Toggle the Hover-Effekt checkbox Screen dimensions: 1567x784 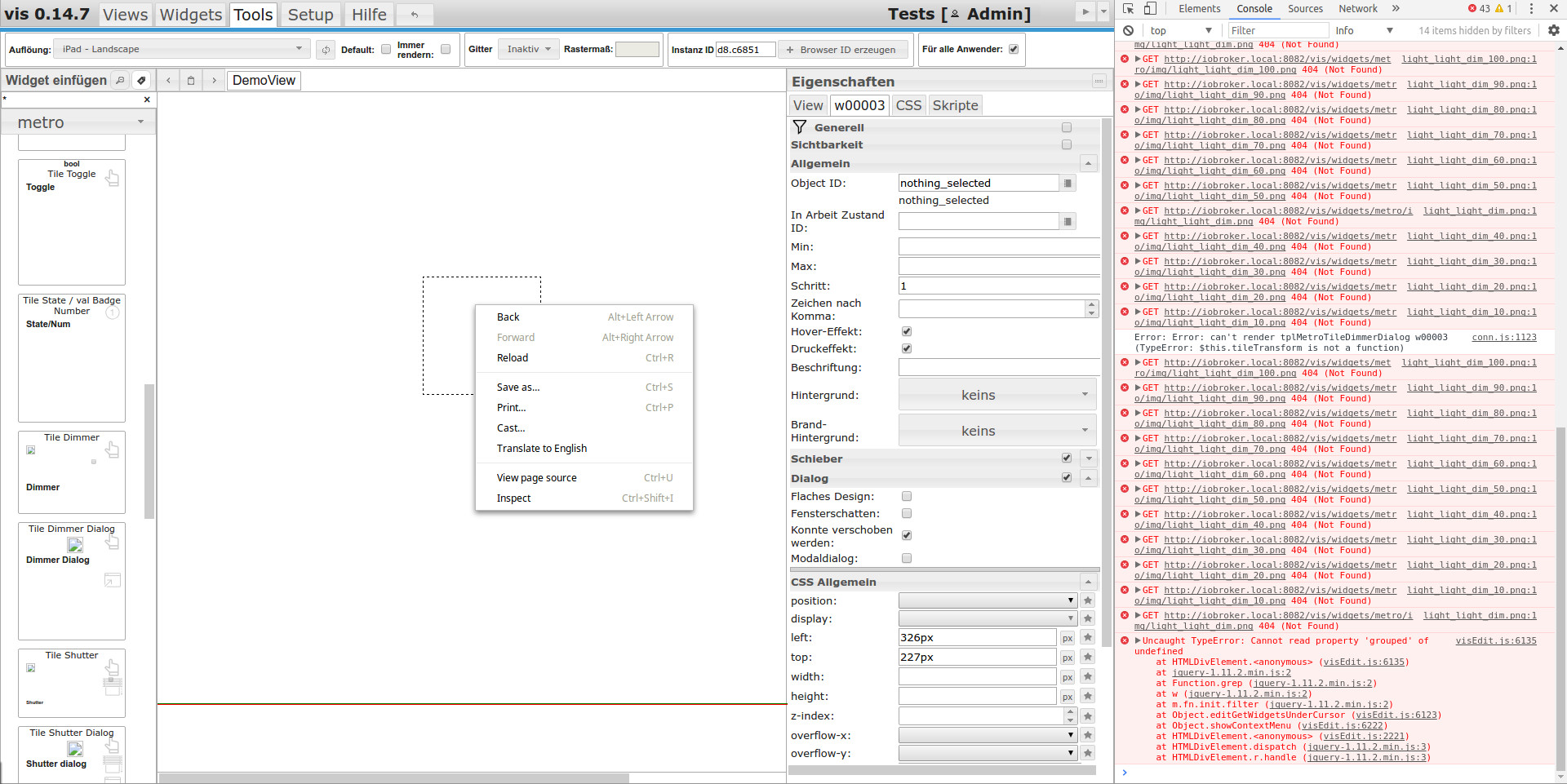click(907, 331)
